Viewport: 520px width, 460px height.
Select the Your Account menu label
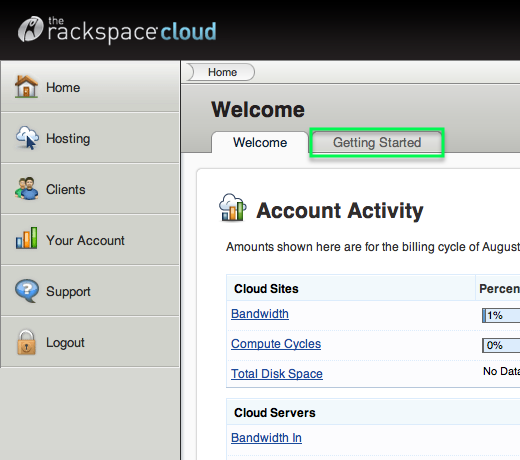(x=85, y=240)
